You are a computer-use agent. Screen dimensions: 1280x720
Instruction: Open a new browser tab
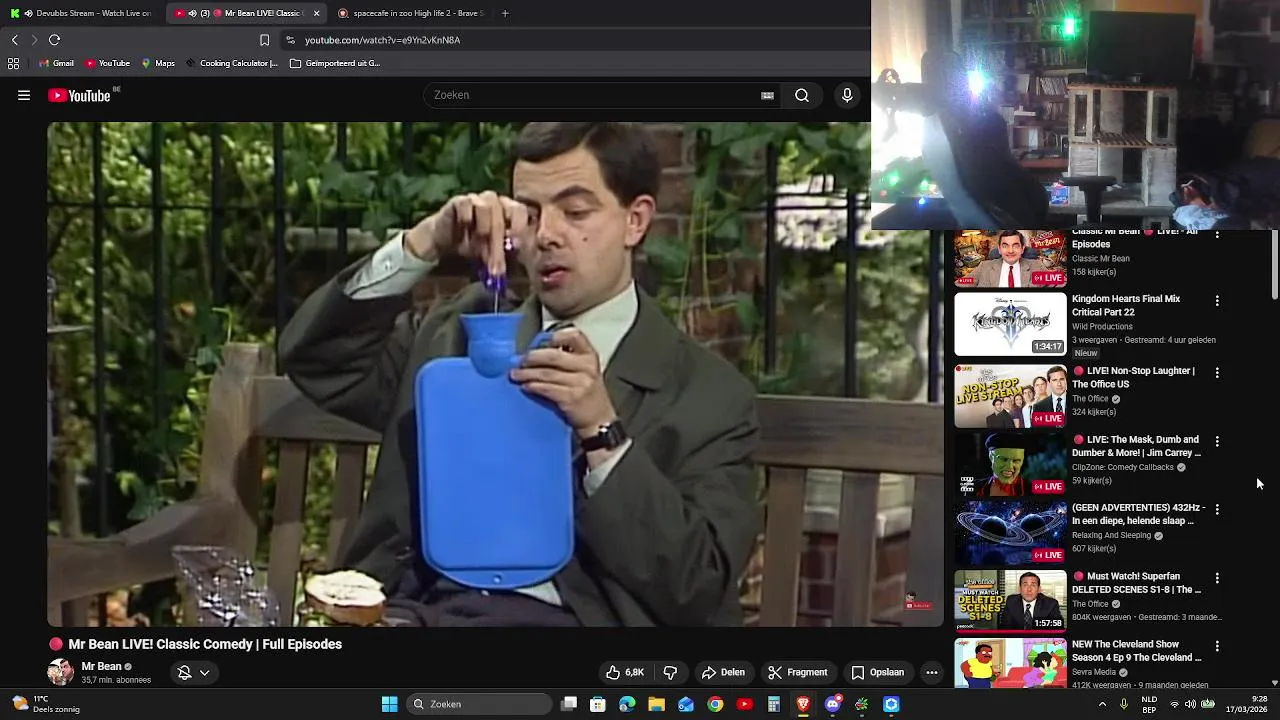click(505, 13)
